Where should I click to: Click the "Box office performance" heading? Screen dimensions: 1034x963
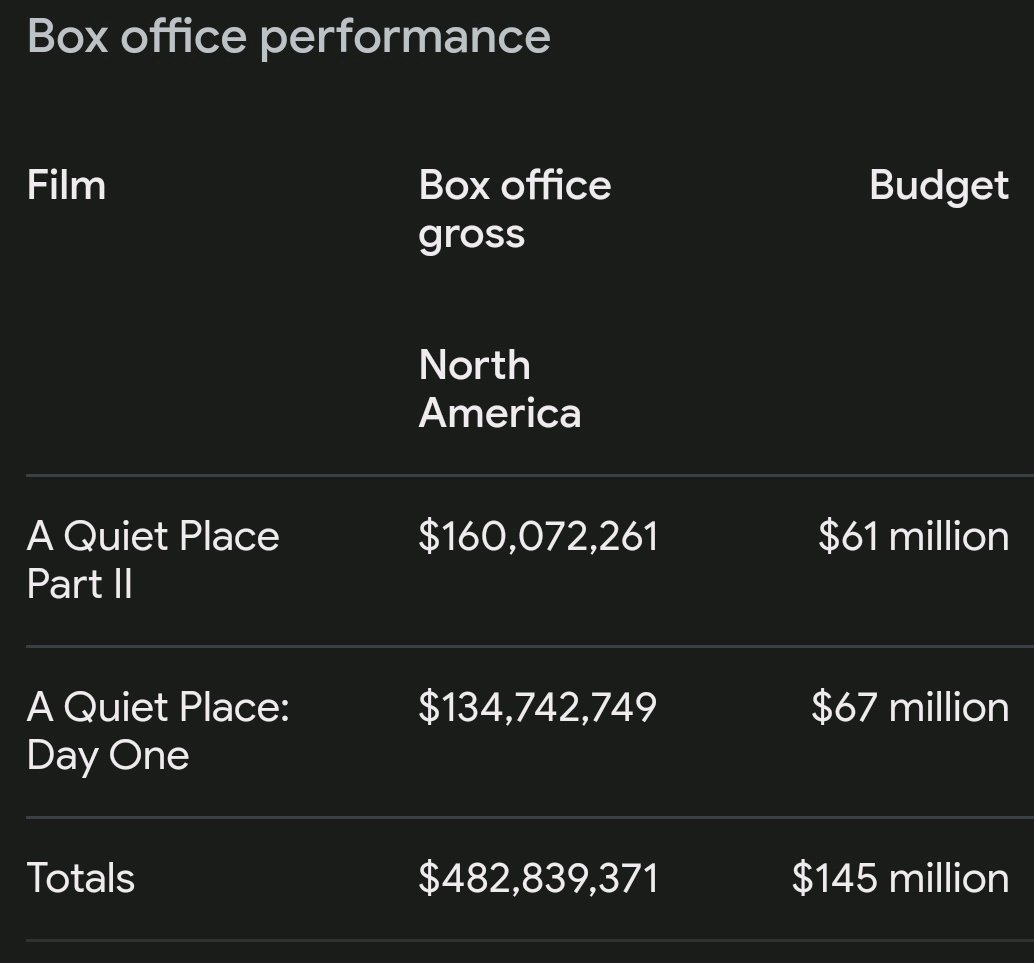click(x=288, y=37)
